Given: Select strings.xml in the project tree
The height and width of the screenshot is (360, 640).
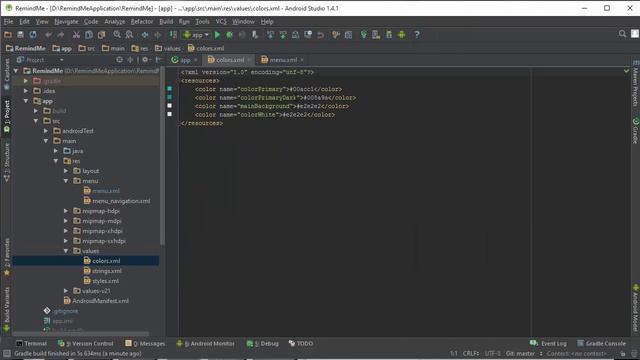Looking at the screenshot, I should coord(107,271).
